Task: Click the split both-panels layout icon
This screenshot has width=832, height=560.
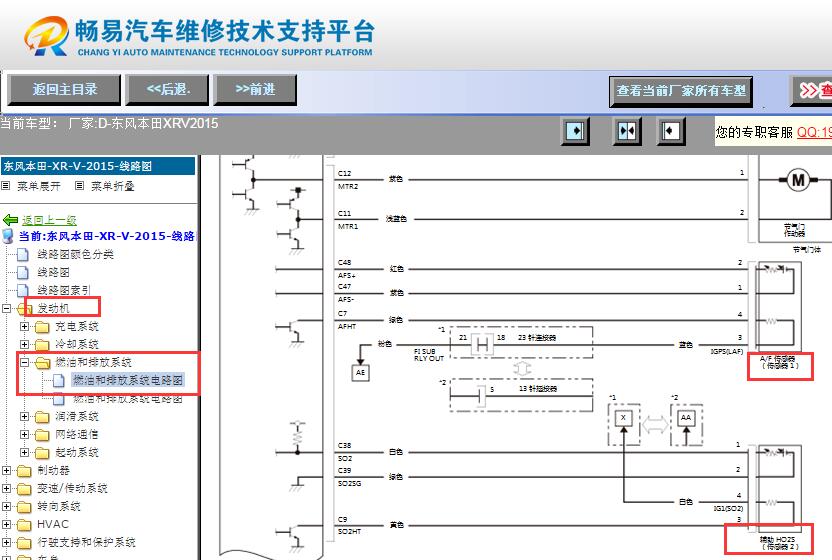Action: (627, 131)
